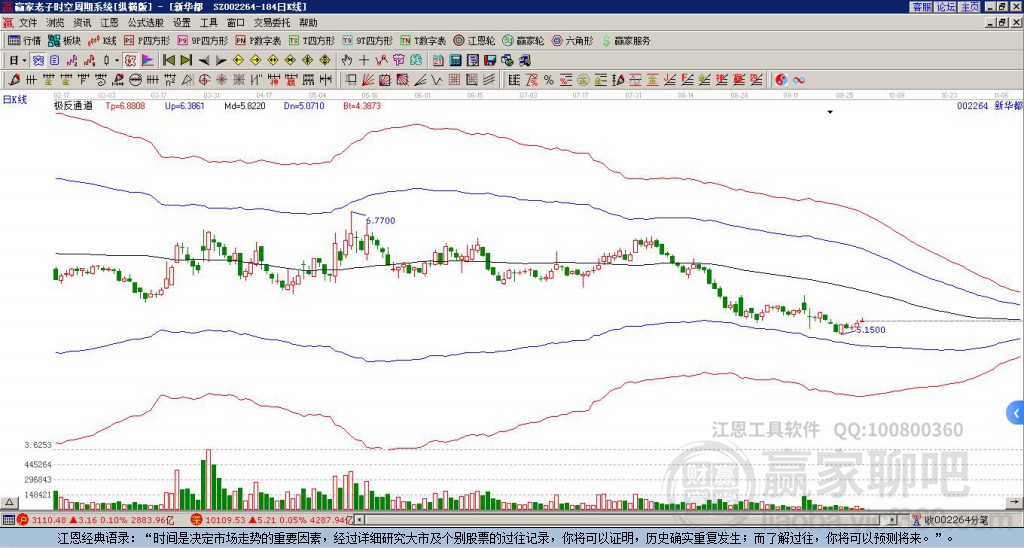The width and height of the screenshot is (1024, 548).
Task: Select the hand pan tool
Action: click(x=346, y=61)
